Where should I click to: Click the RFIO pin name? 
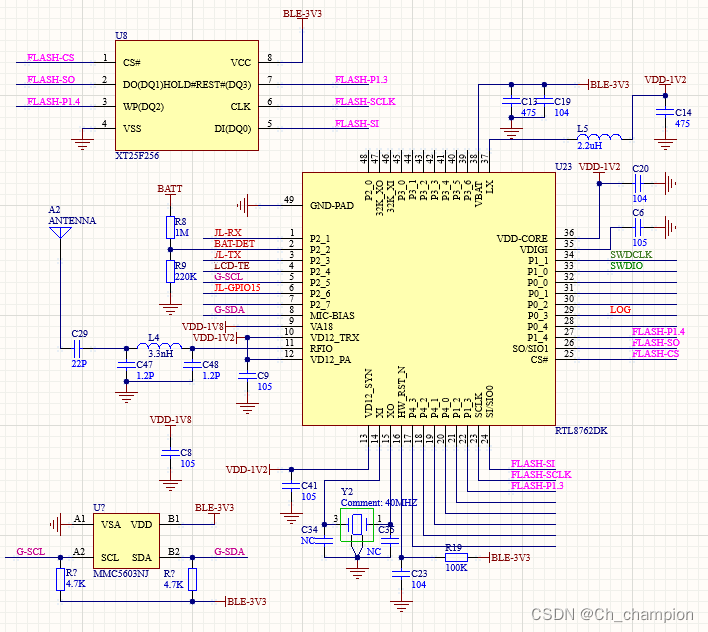click(x=321, y=349)
